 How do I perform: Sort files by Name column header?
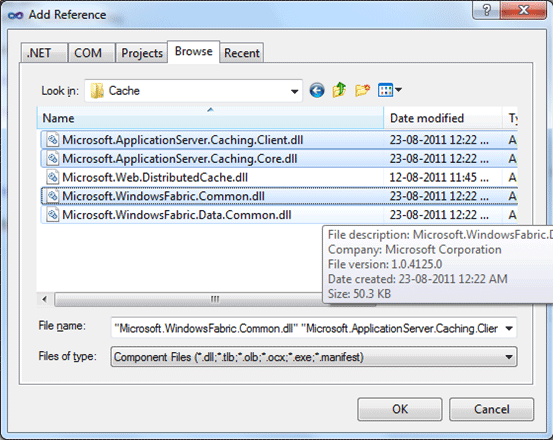[210, 118]
